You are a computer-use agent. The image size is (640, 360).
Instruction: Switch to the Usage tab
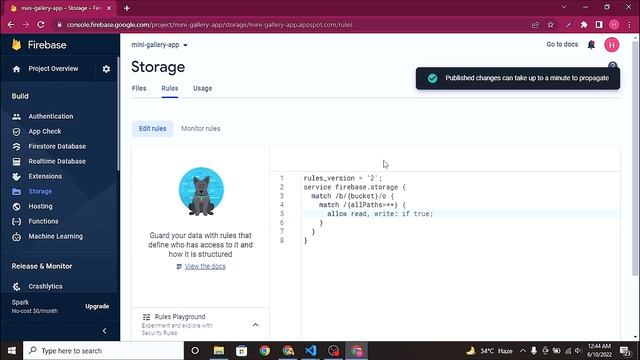coord(202,89)
